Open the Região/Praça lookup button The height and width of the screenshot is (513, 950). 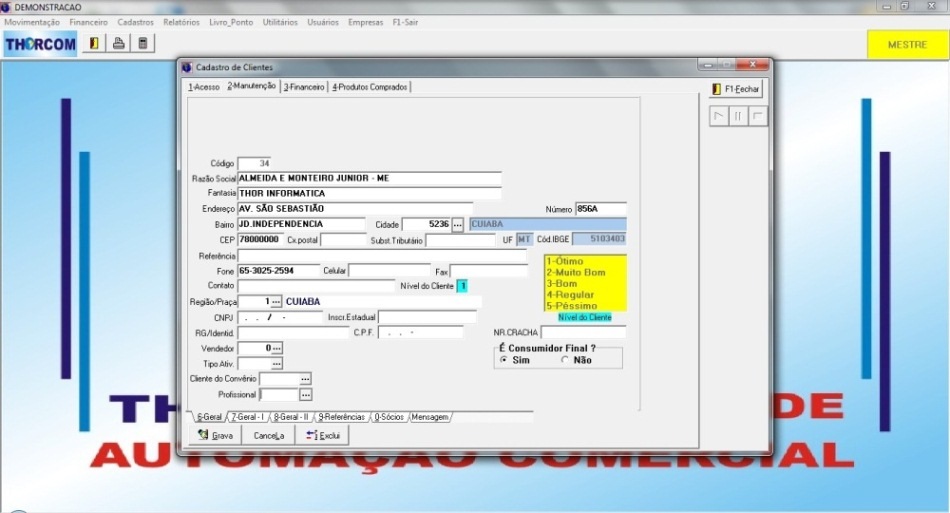pos(276,301)
